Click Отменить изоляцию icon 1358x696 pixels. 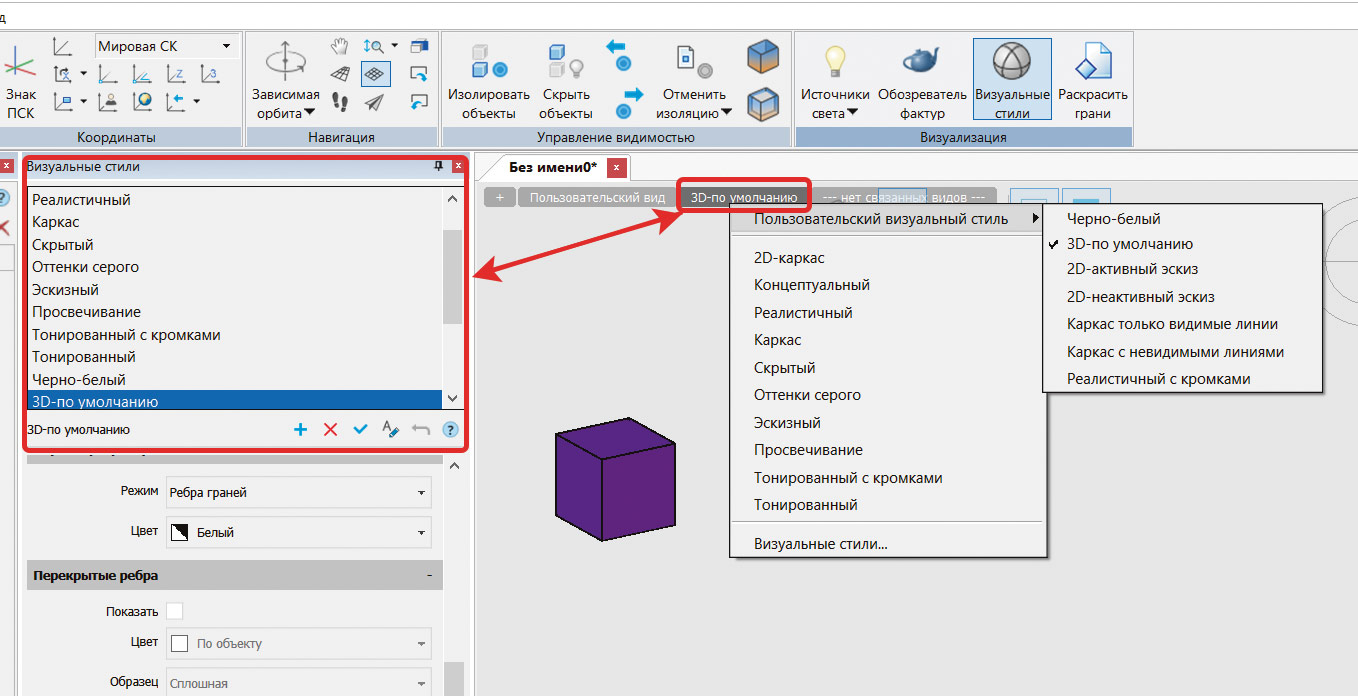694,62
